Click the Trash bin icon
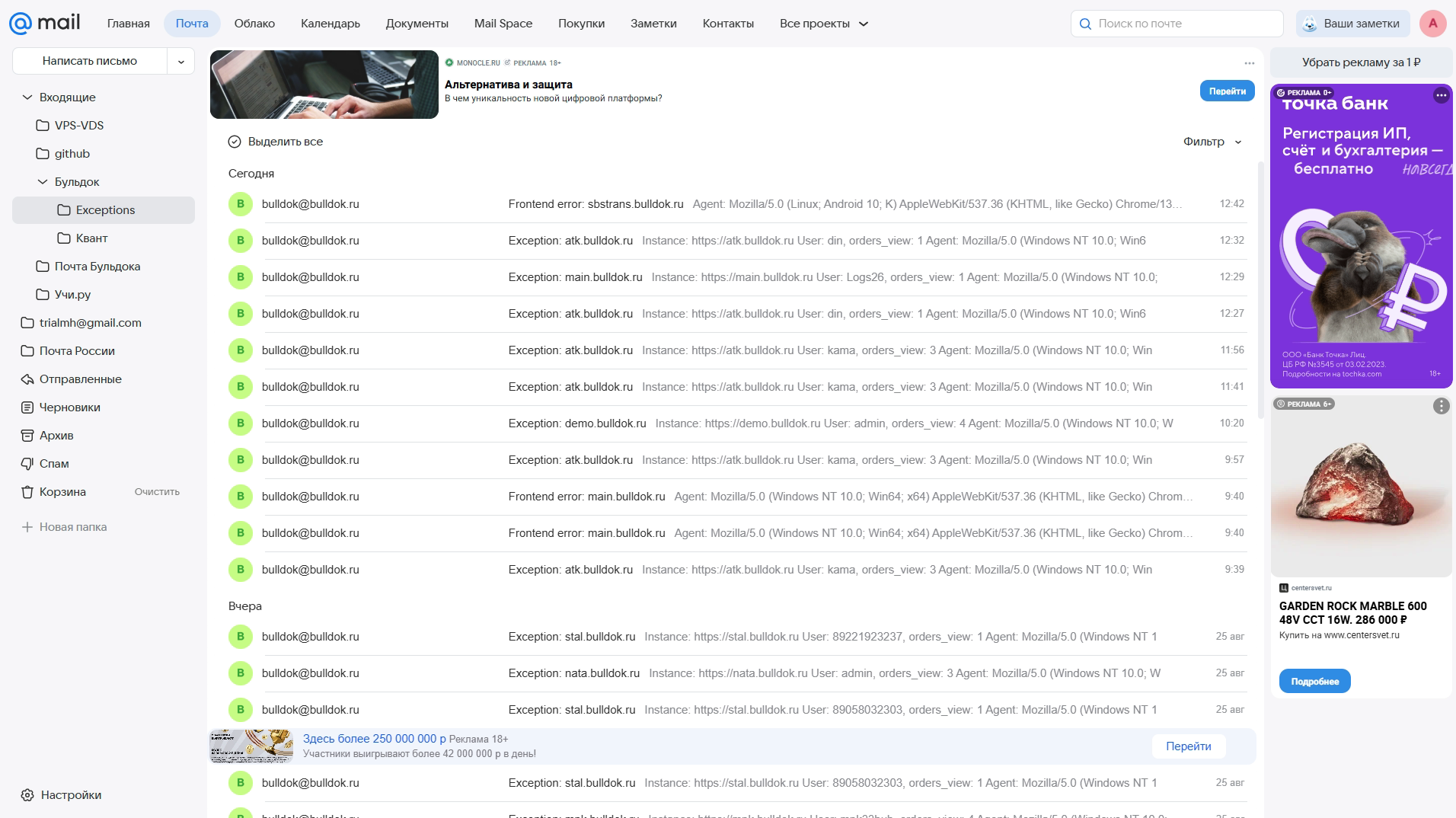 pyautogui.click(x=27, y=492)
